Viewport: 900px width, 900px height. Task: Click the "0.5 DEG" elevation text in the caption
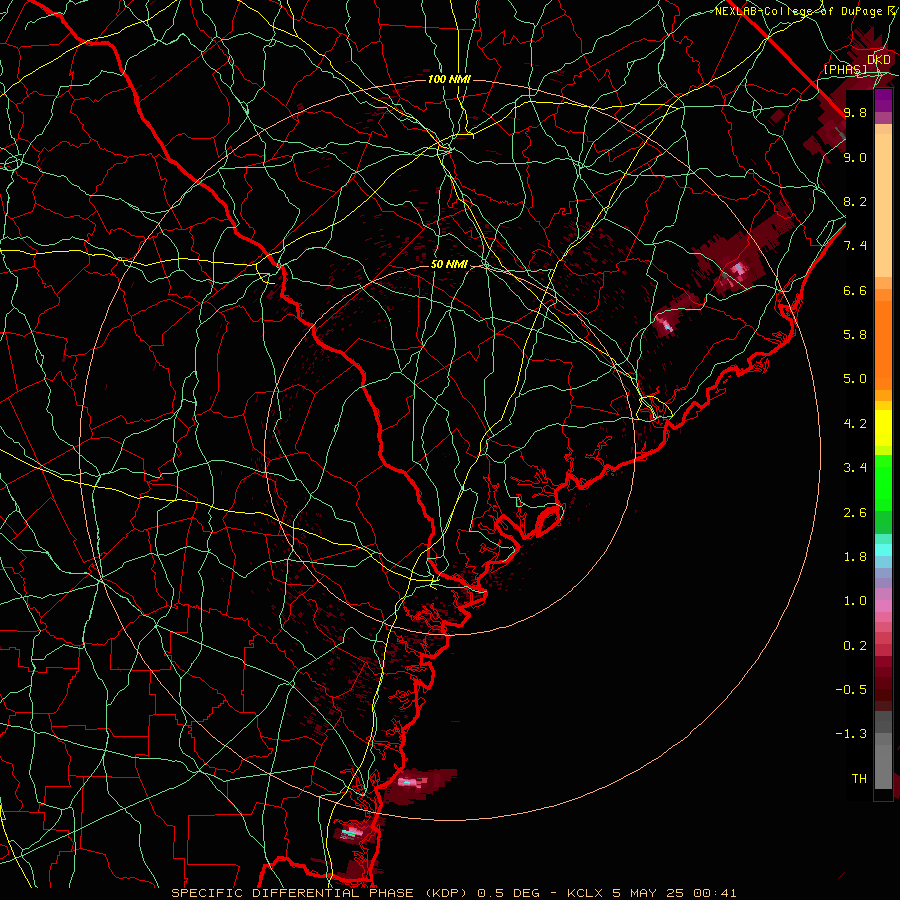pyautogui.click(x=509, y=893)
